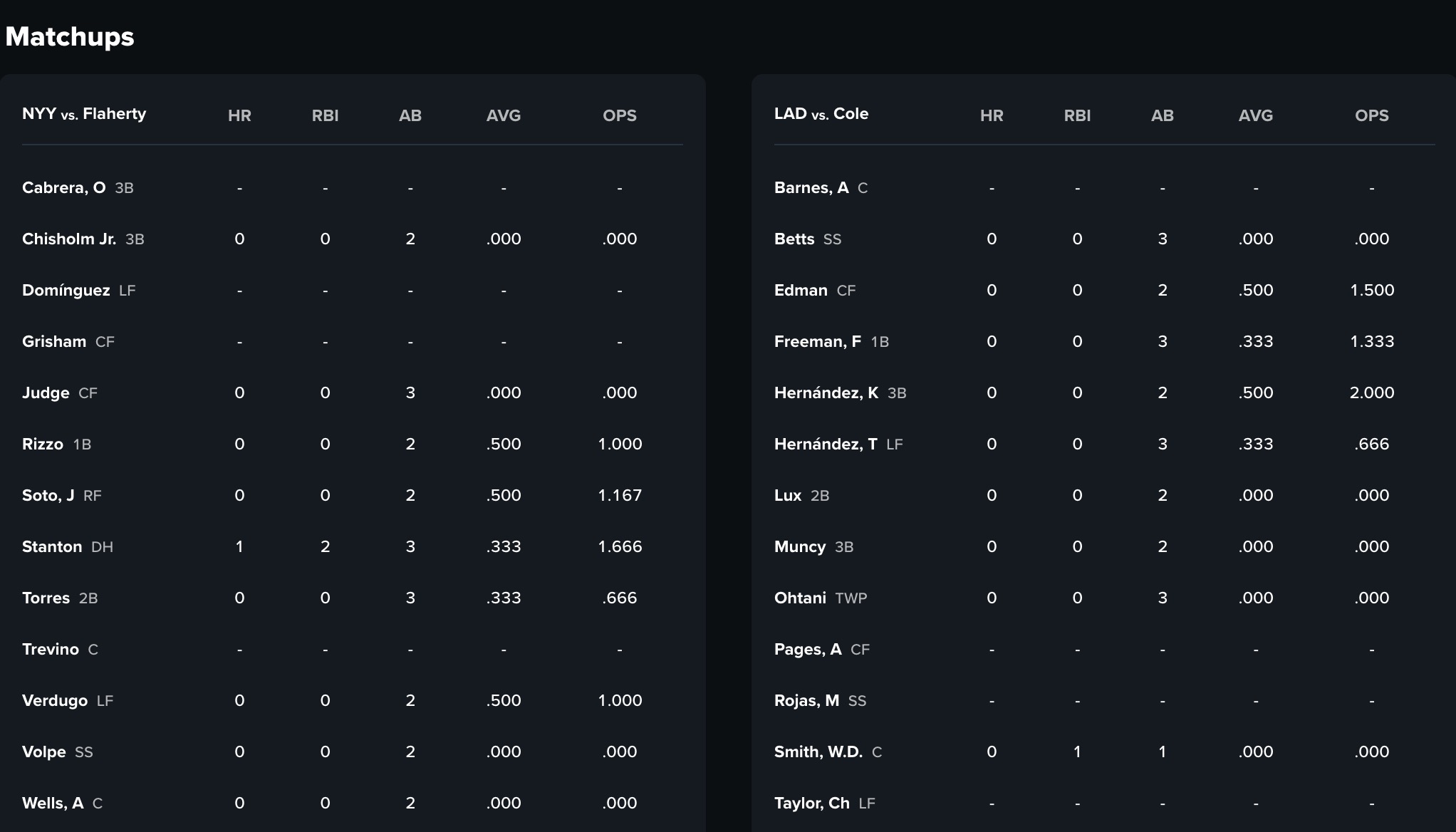The height and width of the screenshot is (832, 1456).
Task: Click OPS column header in NYY table
Action: (x=620, y=115)
